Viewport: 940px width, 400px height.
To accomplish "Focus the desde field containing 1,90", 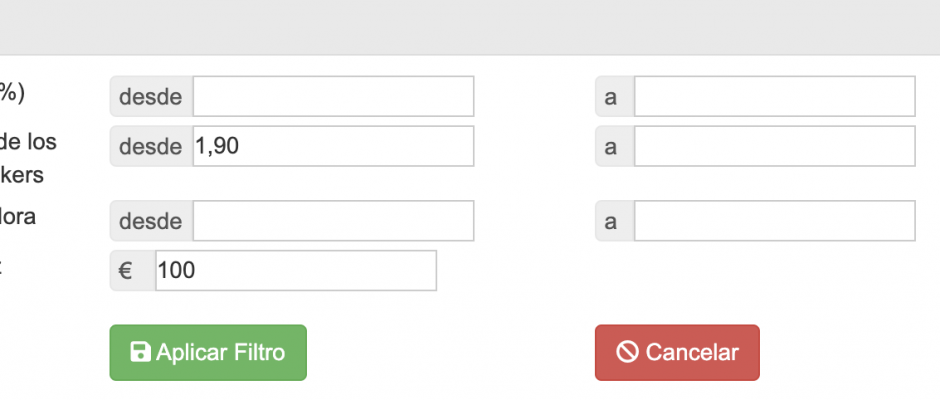I will [x=332, y=146].
